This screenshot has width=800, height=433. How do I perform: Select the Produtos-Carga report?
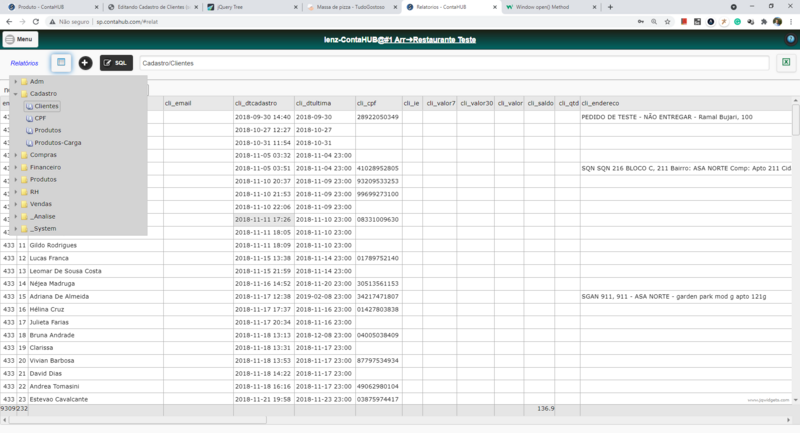58,143
